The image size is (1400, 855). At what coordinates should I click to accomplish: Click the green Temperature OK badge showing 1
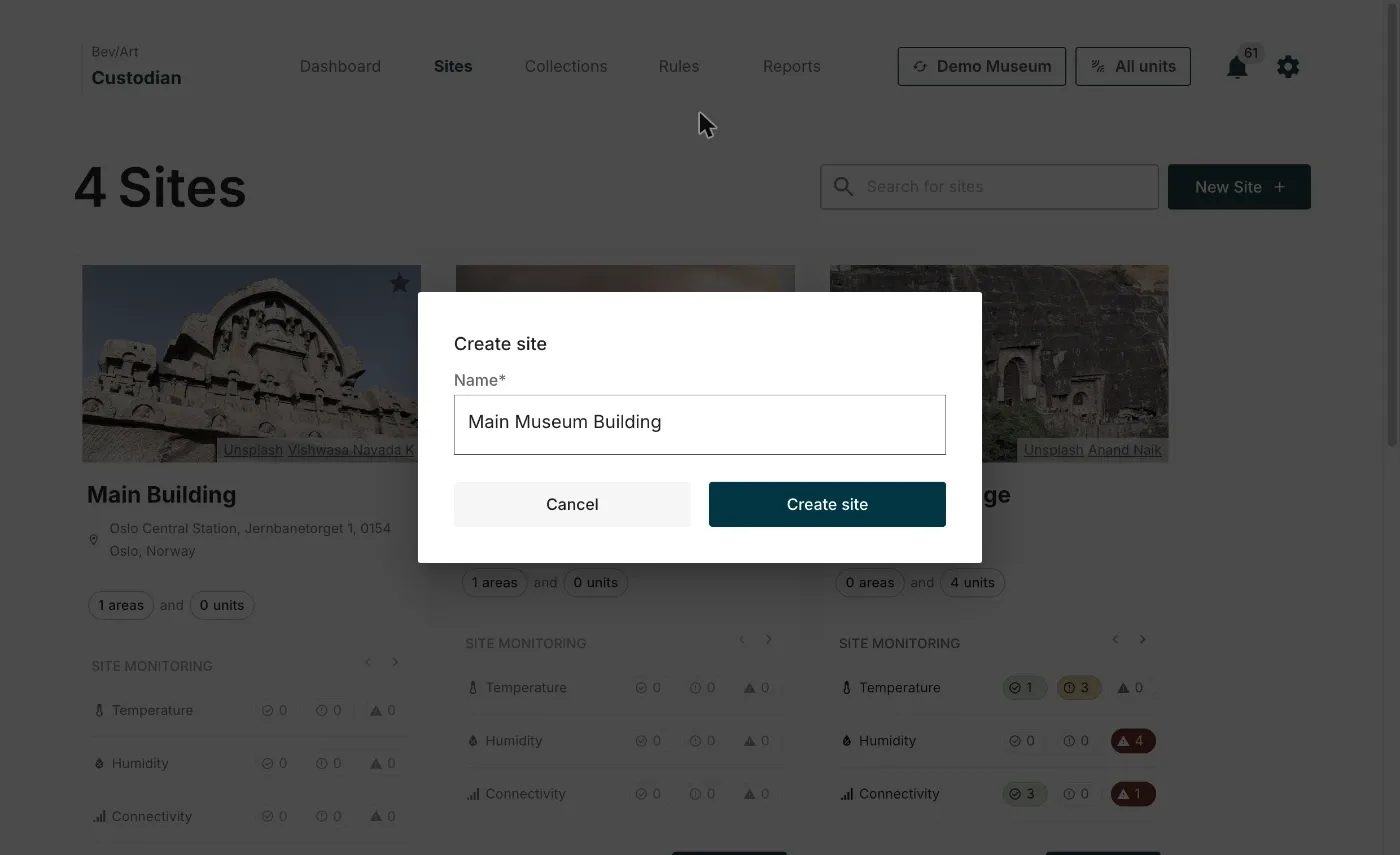1025,688
